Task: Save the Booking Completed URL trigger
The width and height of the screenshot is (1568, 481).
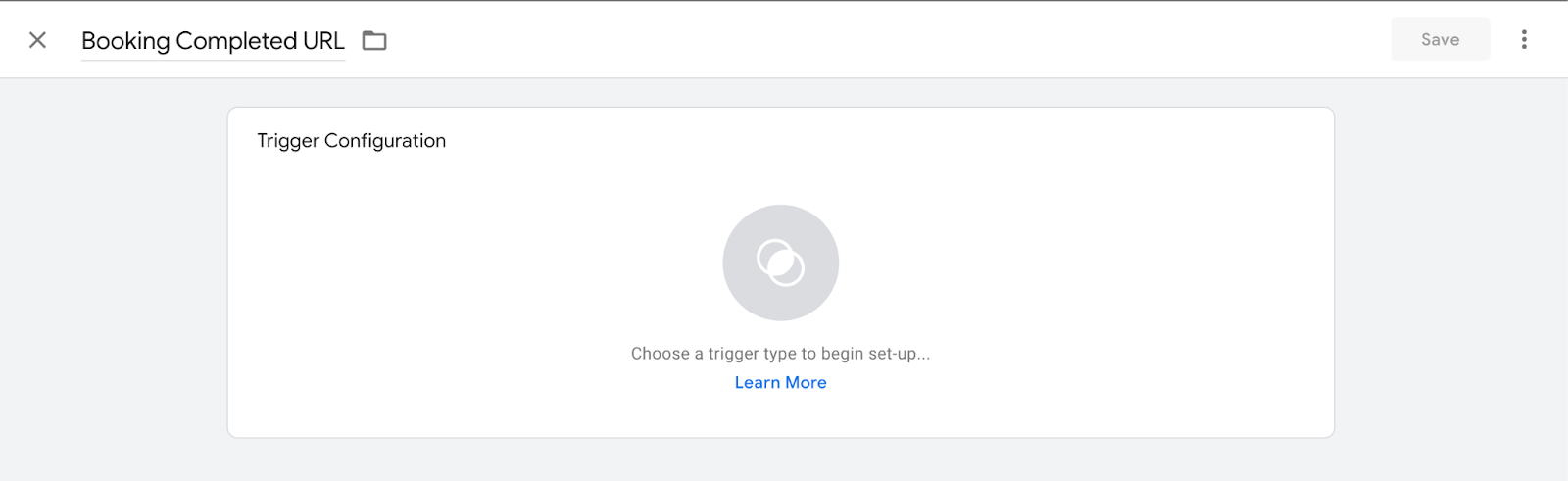Action: point(1440,40)
